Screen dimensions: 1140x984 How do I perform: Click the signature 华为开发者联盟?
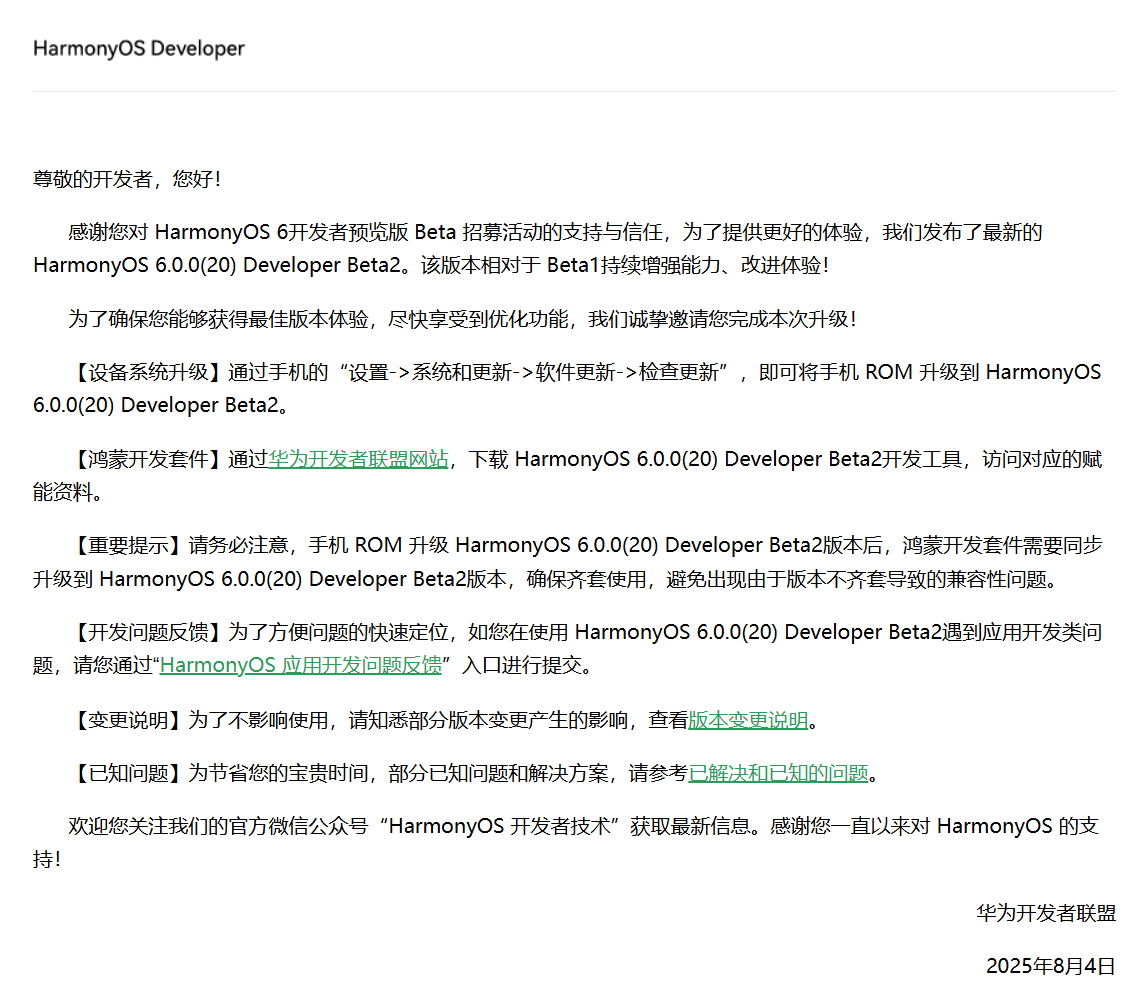pyautogui.click(x=1045, y=913)
